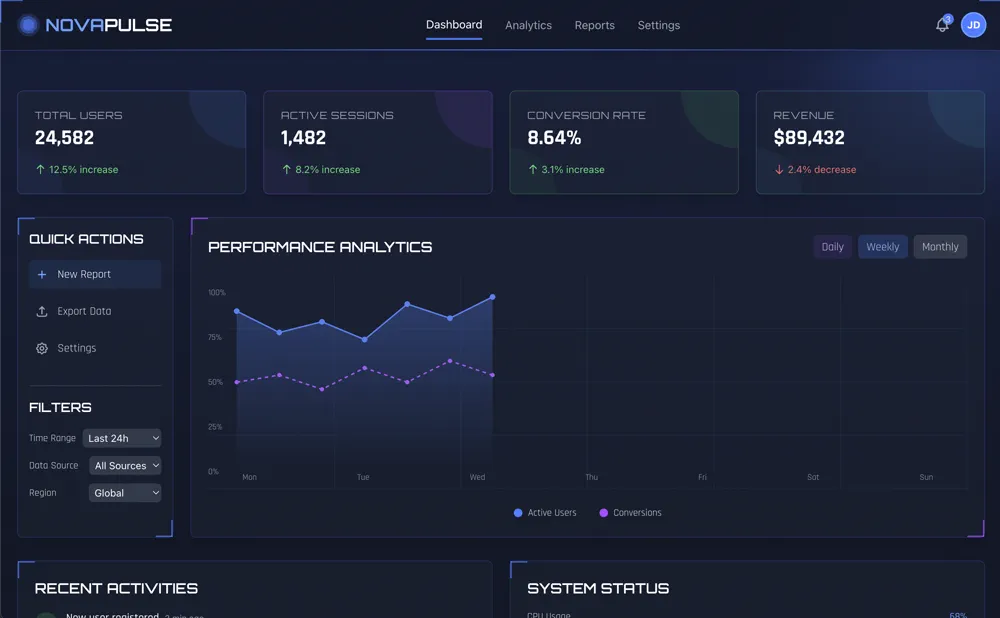Click the plus icon for New Report
The width and height of the screenshot is (1000, 618).
point(42,274)
